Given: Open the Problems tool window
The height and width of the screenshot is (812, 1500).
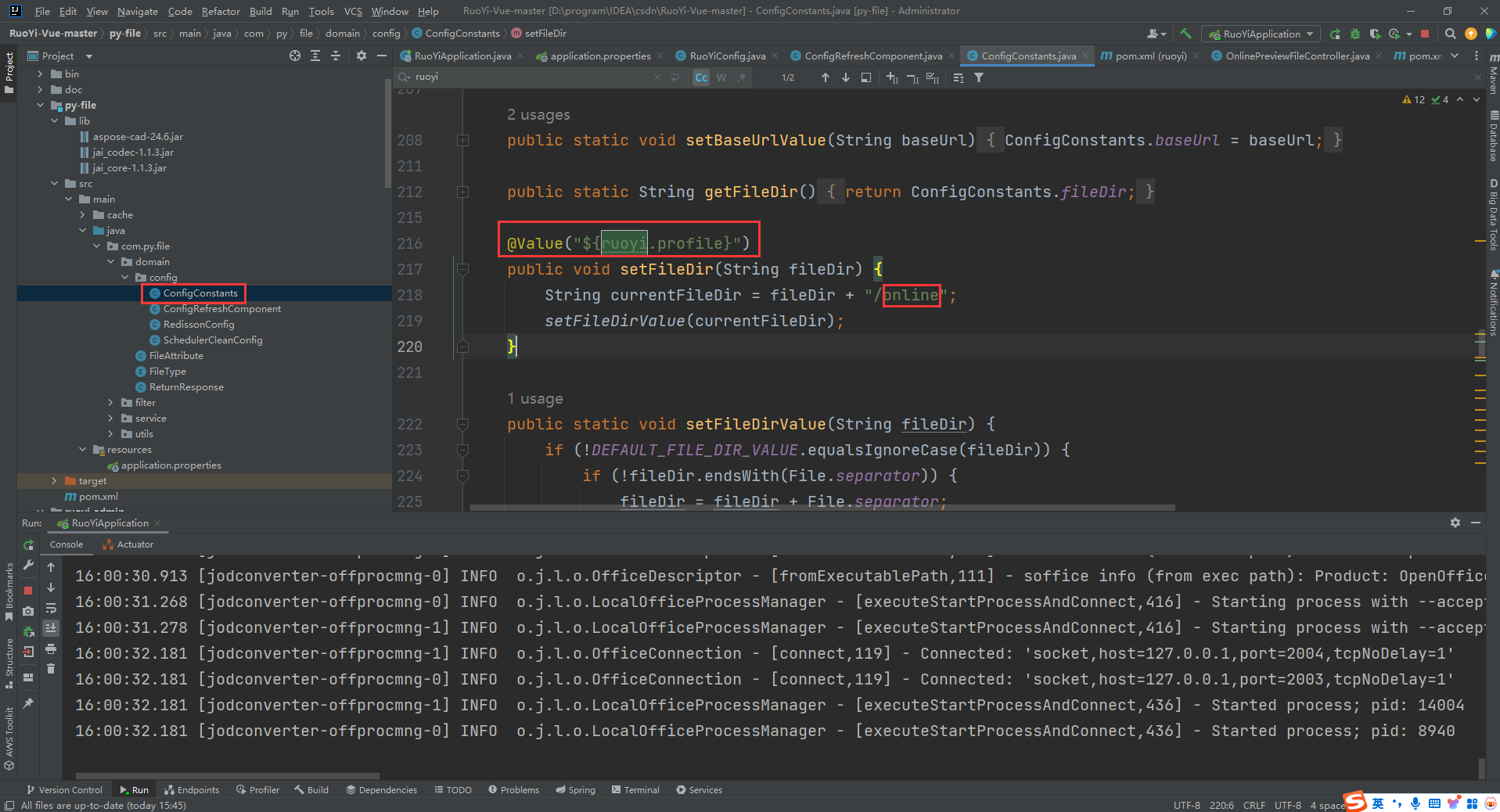Looking at the screenshot, I should (513, 790).
